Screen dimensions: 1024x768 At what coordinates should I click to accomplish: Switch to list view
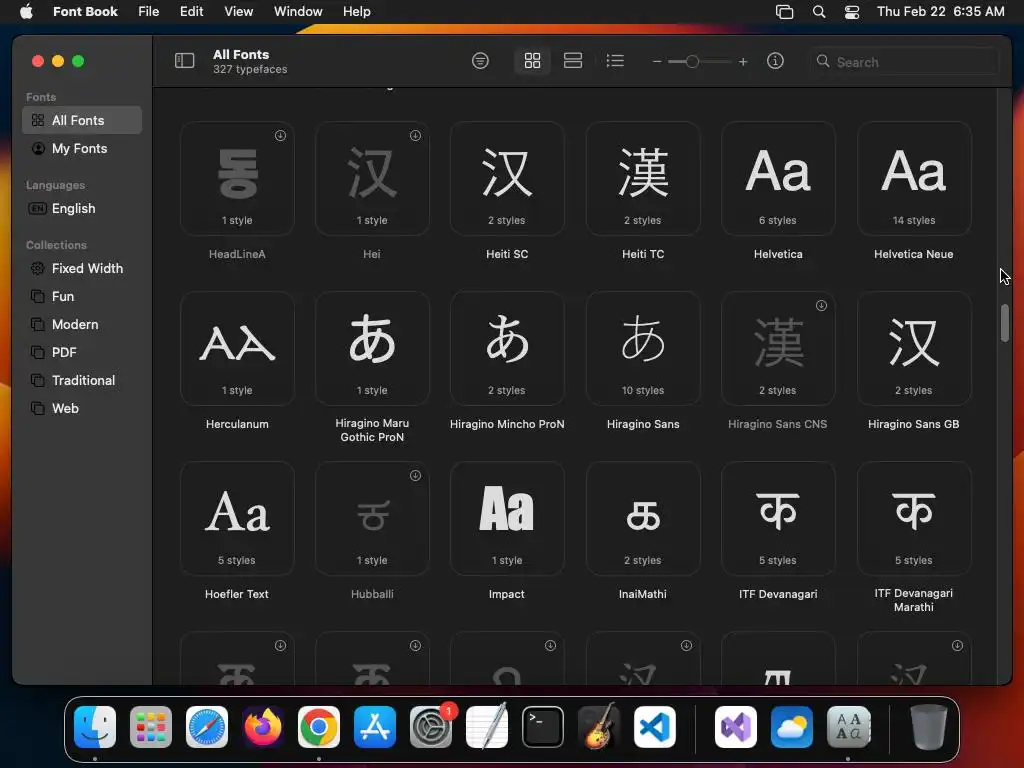click(x=615, y=61)
